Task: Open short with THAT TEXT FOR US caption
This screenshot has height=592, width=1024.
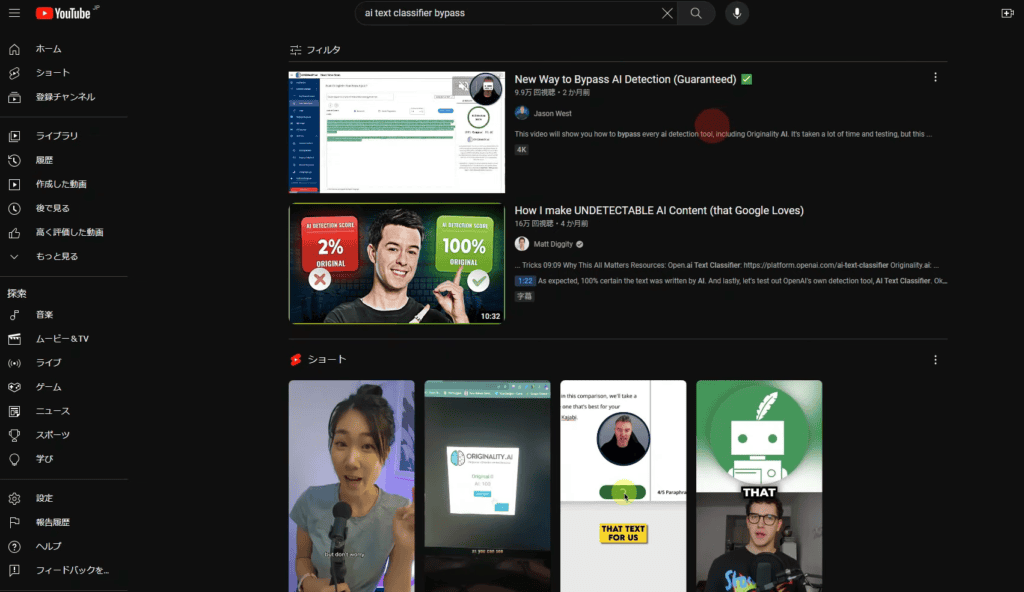Action: point(623,486)
